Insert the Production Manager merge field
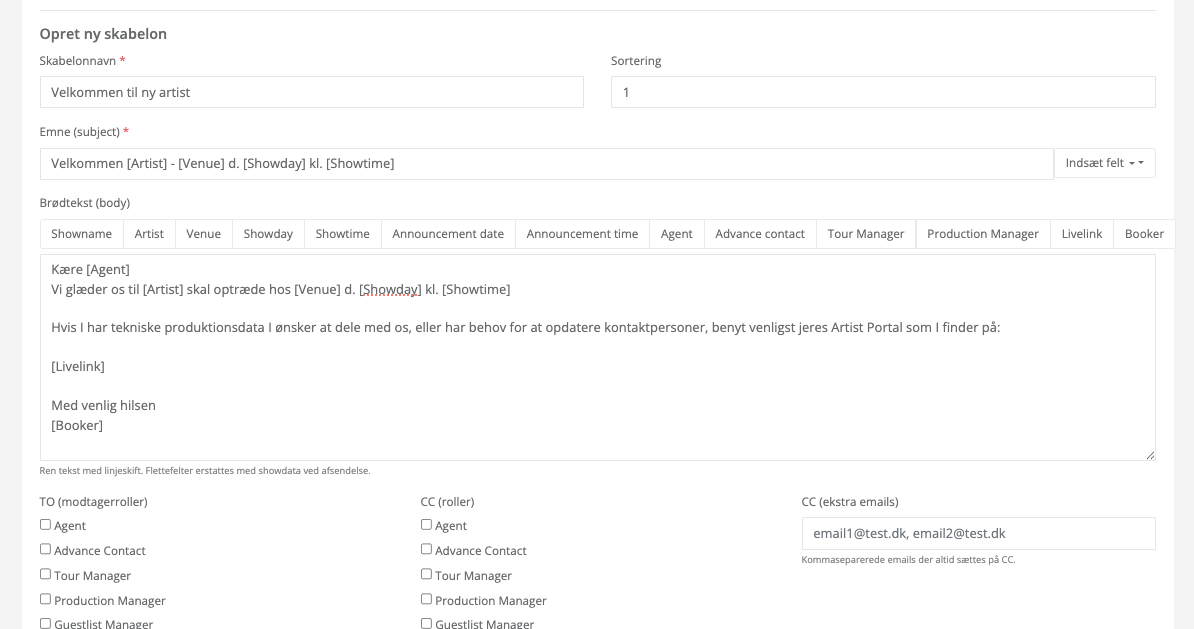 [983, 233]
